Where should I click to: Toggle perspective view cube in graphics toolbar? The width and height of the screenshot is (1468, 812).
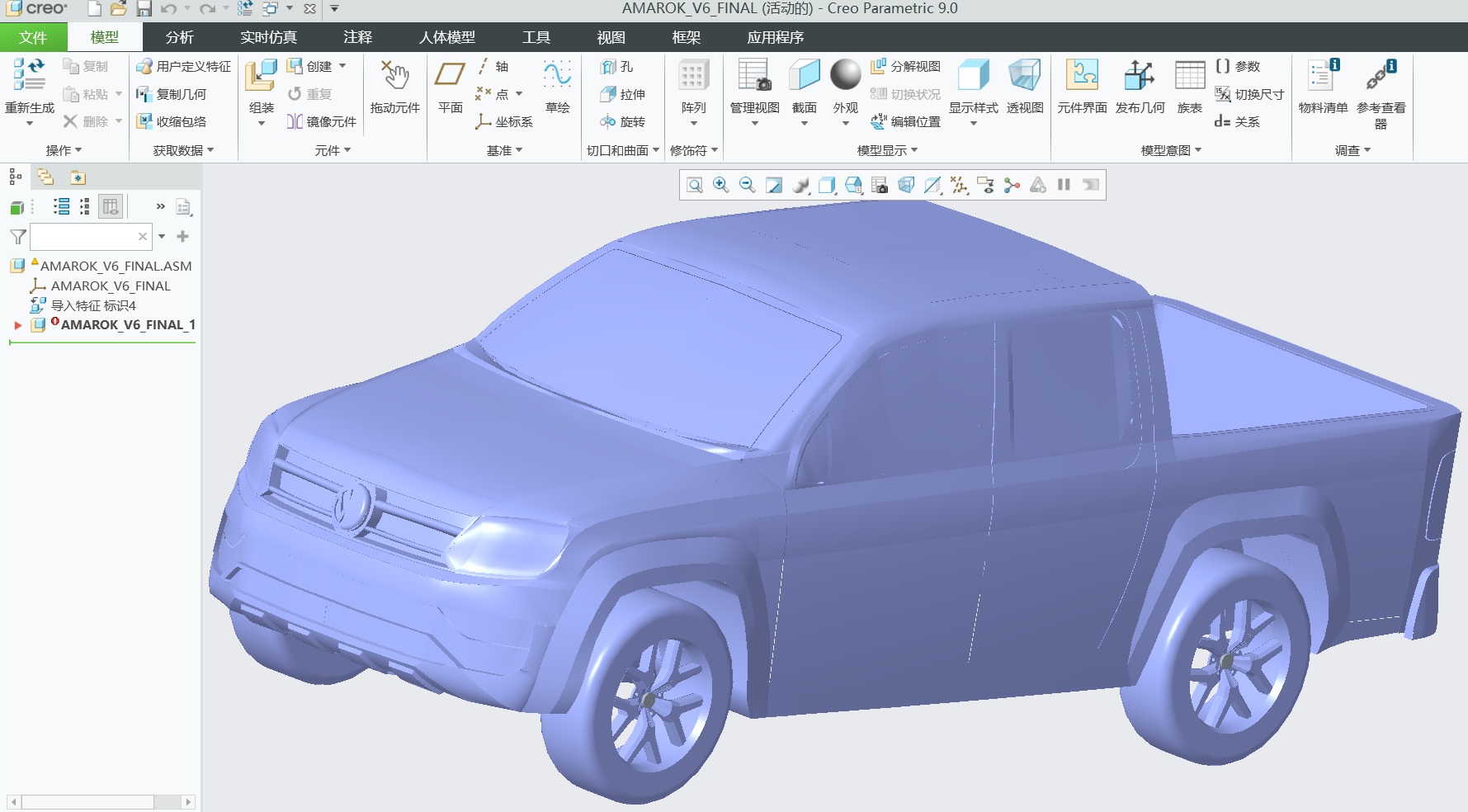[x=906, y=185]
